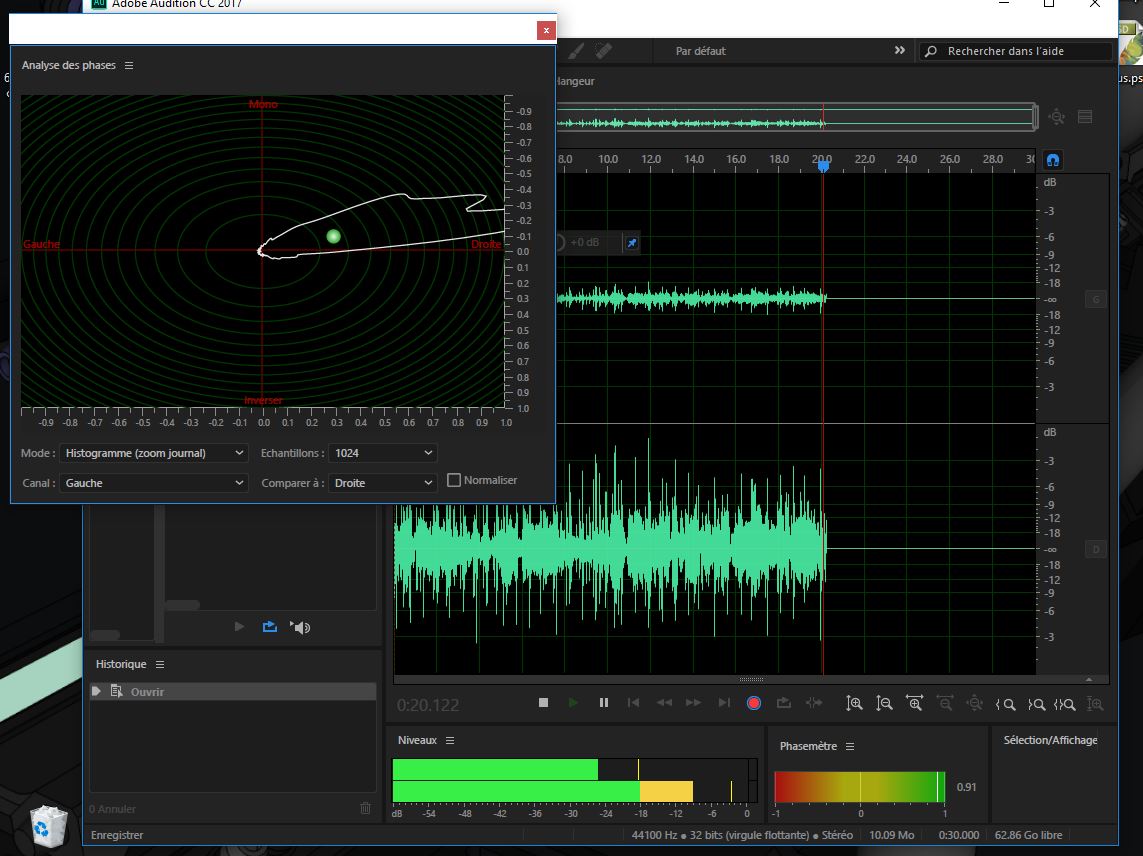1143x856 pixels.
Task: Click the zoom in amplitude icon
Action: (854, 703)
